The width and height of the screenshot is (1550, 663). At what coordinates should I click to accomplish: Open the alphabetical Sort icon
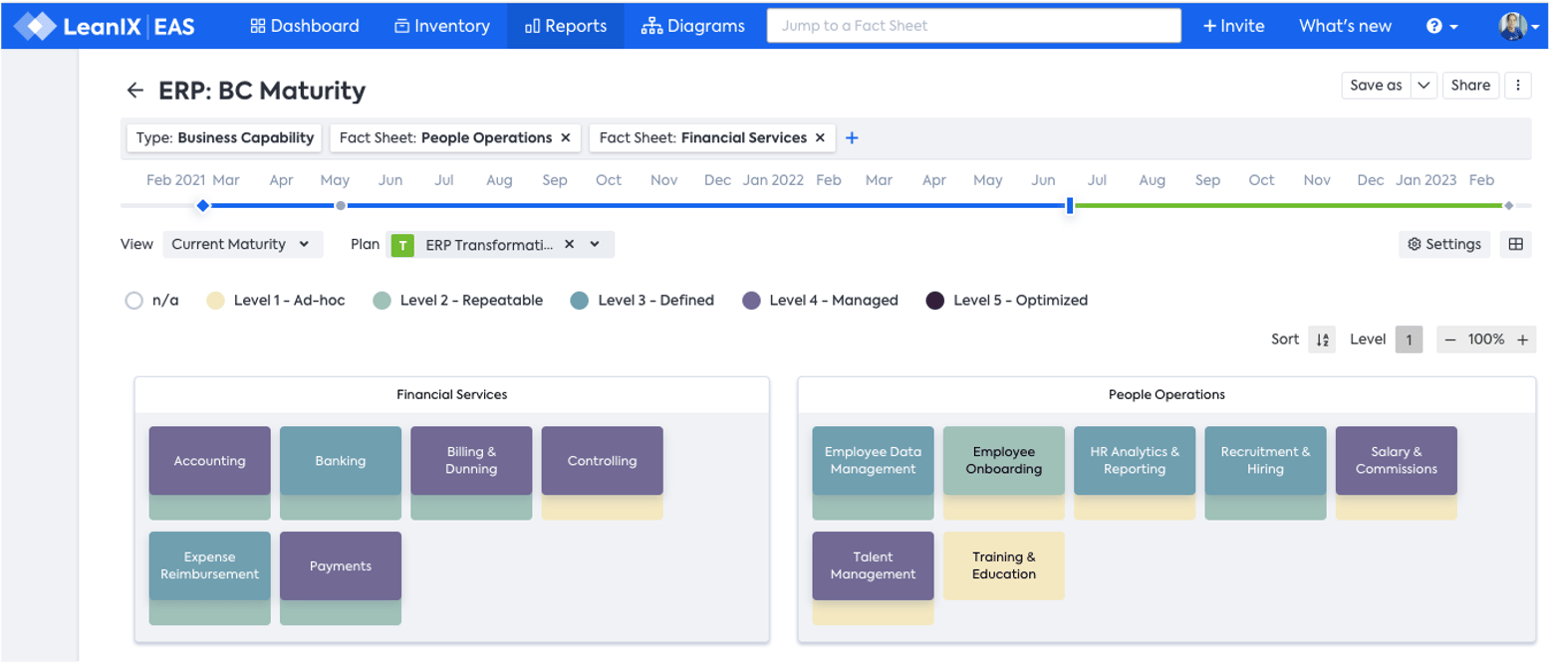click(1322, 339)
